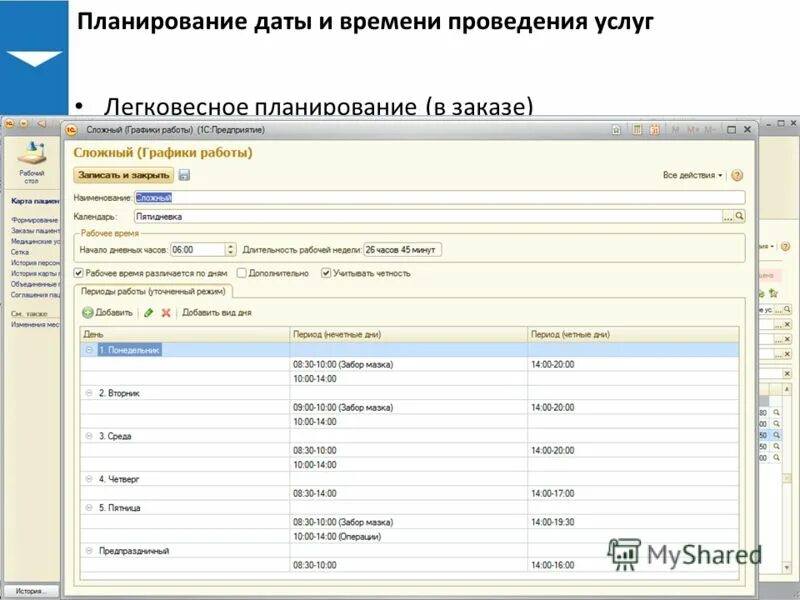This screenshot has height=600, width=800.
Task: Select the pencil edit icon
Action: (150, 313)
